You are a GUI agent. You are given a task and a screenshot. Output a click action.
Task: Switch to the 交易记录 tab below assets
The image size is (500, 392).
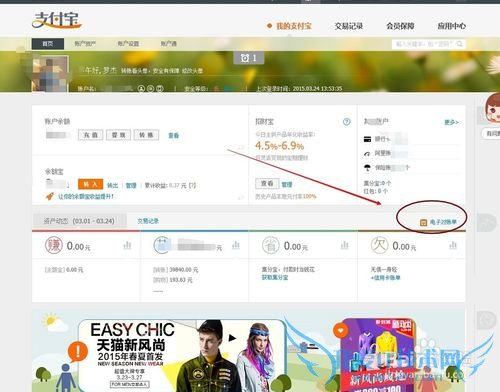pos(148,221)
